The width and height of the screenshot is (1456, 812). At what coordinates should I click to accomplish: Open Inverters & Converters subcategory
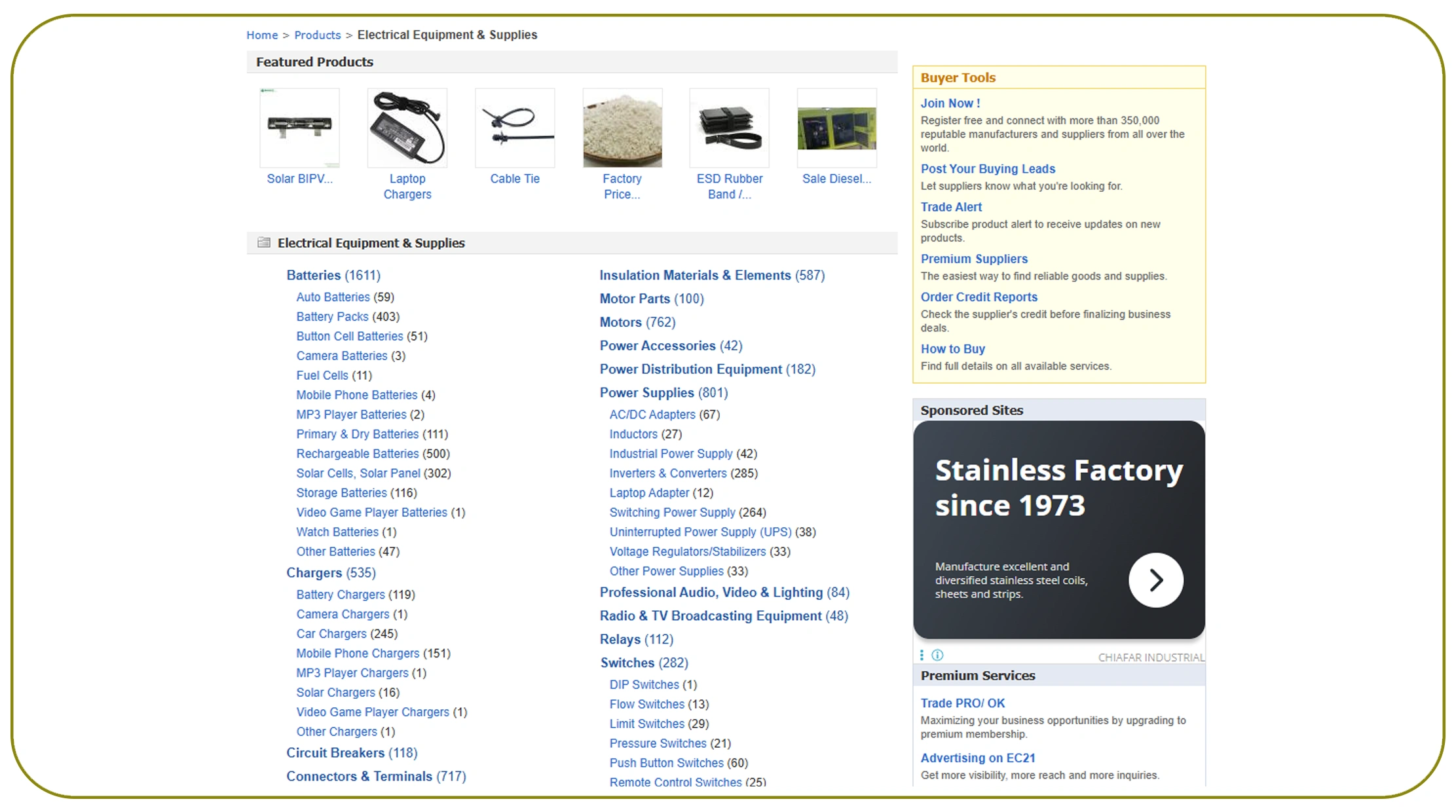pyautogui.click(x=667, y=473)
